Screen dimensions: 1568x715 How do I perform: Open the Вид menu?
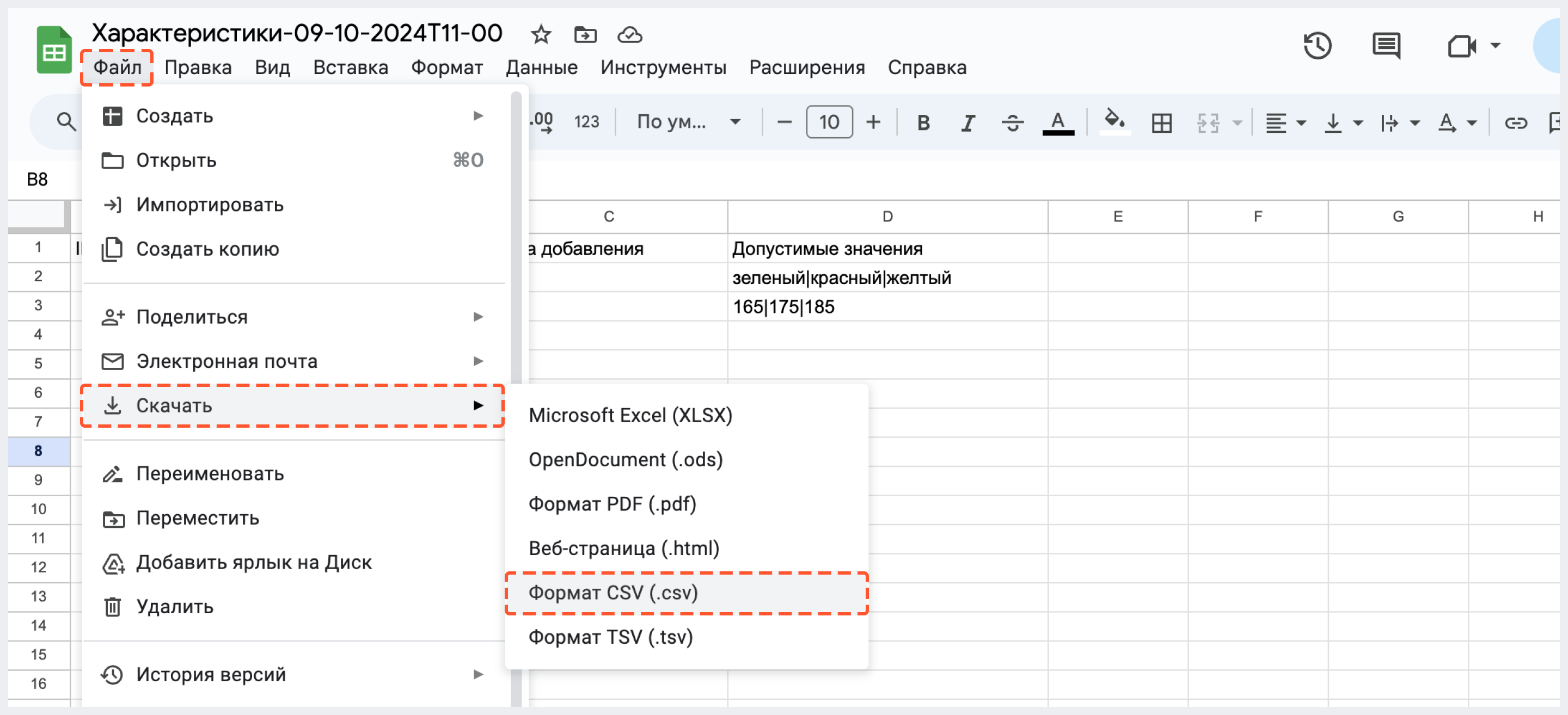point(272,67)
